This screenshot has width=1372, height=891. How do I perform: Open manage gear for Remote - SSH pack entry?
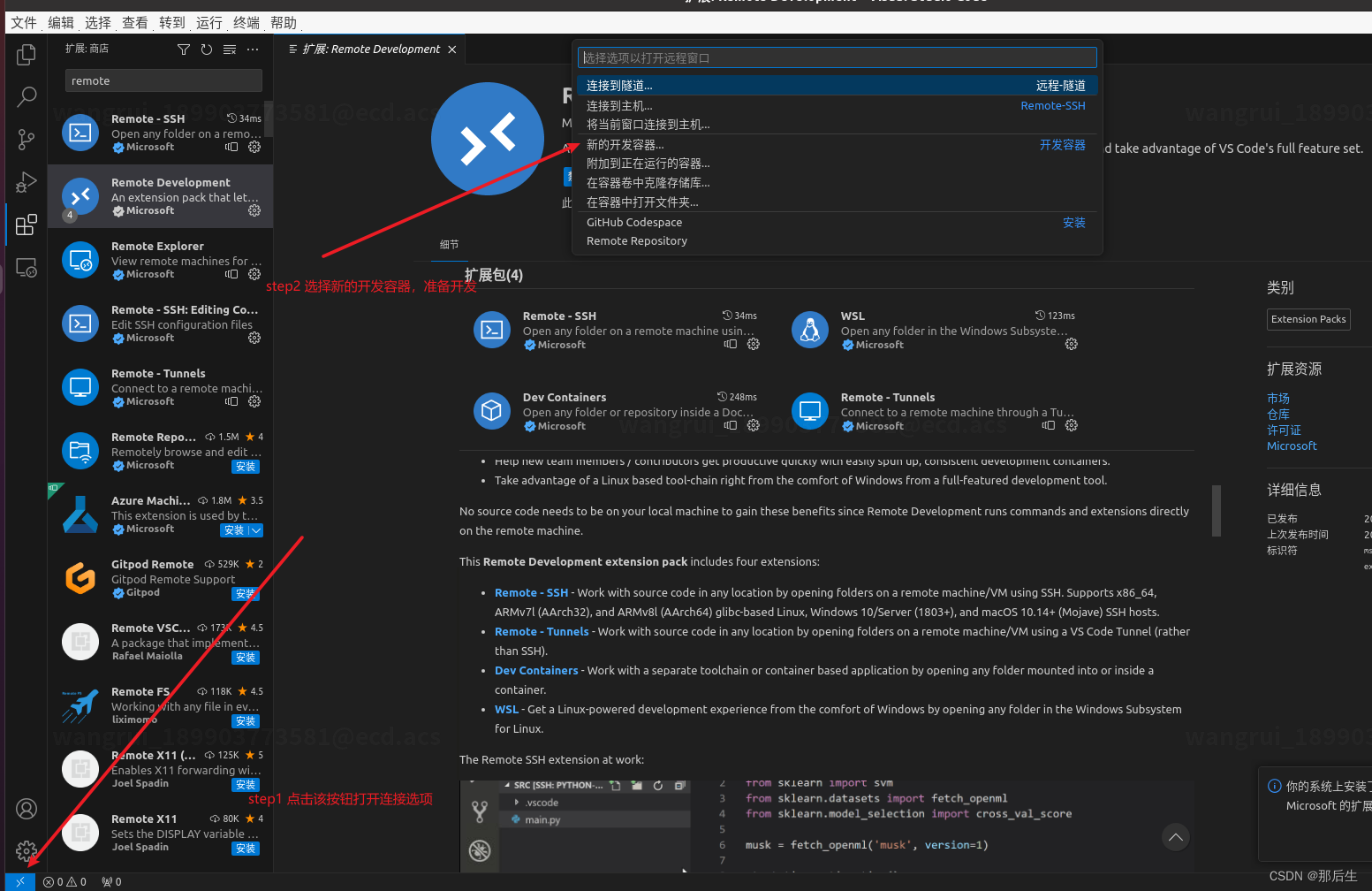[754, 344]
